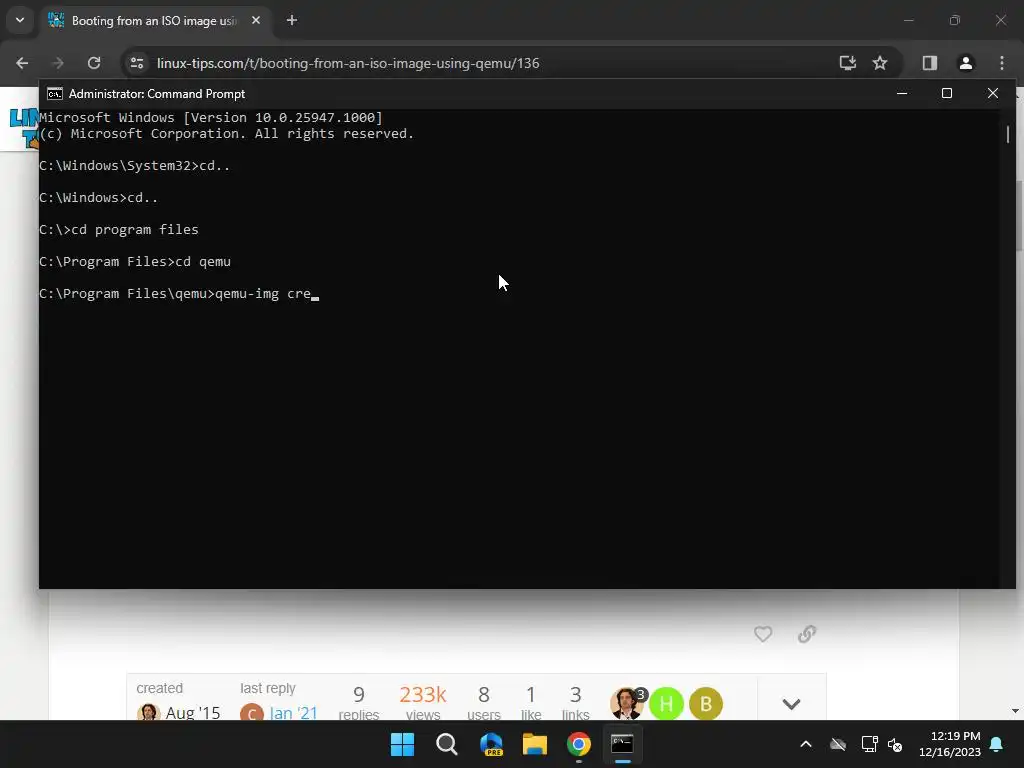Like the post with heart icon

coord(763,634)
